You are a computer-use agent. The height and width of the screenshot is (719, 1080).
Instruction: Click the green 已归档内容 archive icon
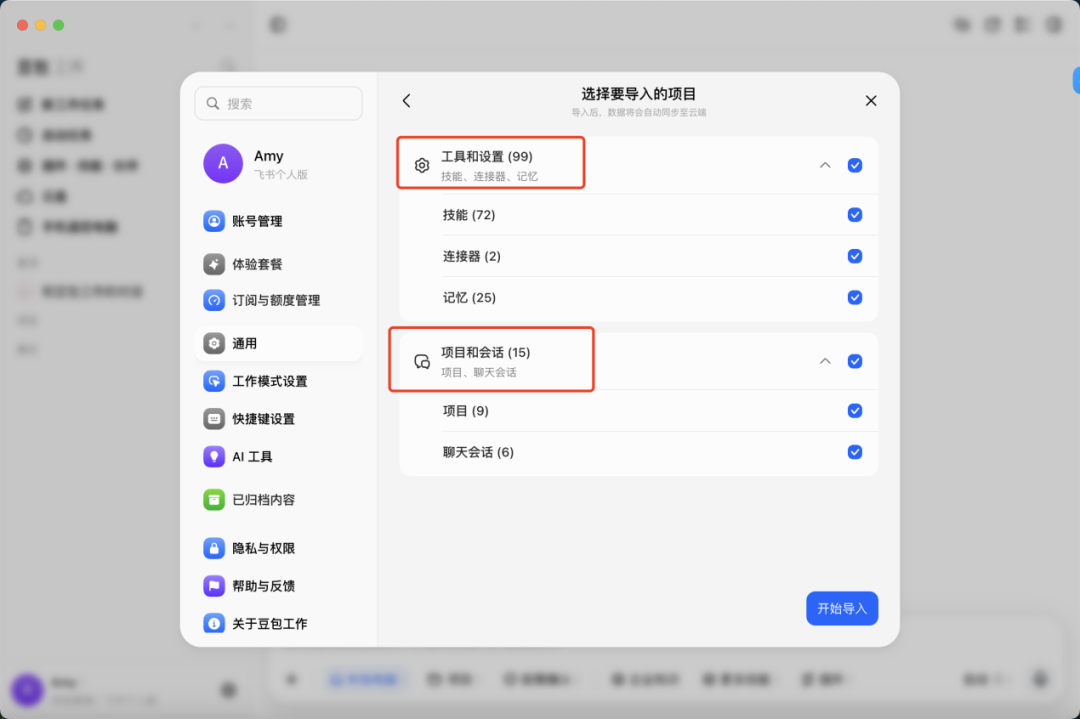pos(214,499)
